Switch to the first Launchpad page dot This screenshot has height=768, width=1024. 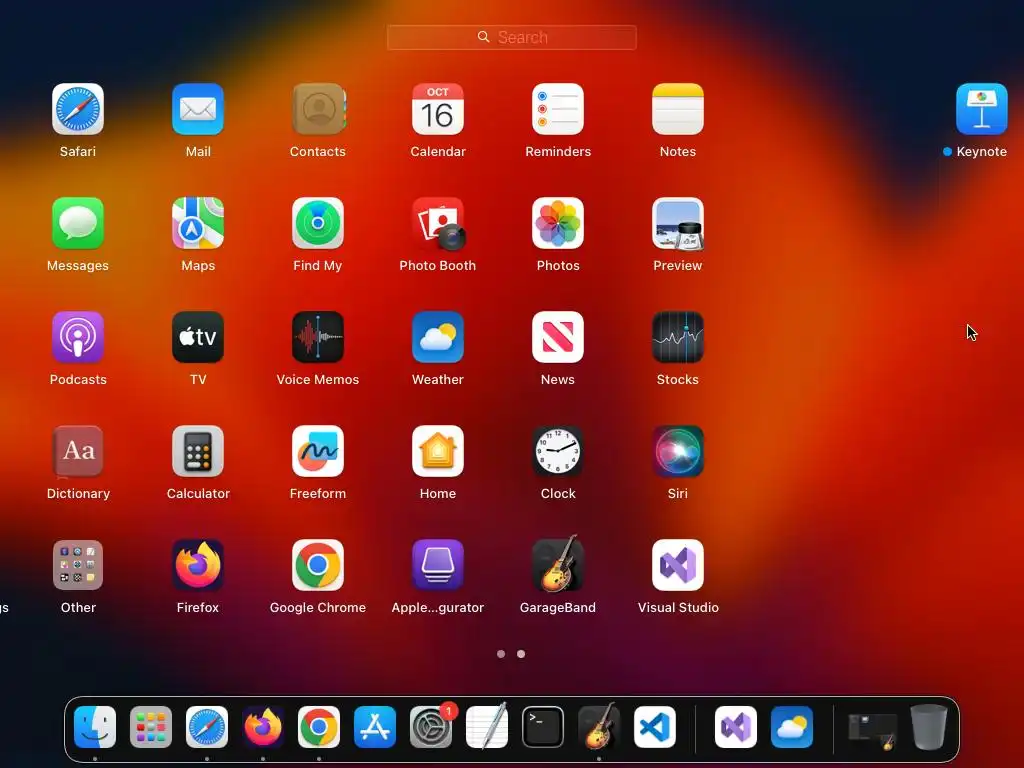[501, 654]
